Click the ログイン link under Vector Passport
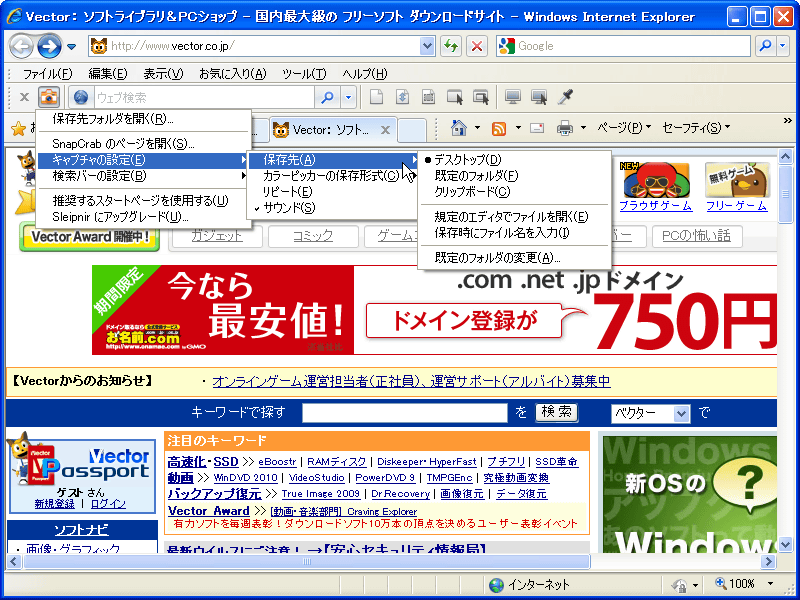The width and height of the screenshot is (800, 600). pyautogui.click(x=108, y=504)
